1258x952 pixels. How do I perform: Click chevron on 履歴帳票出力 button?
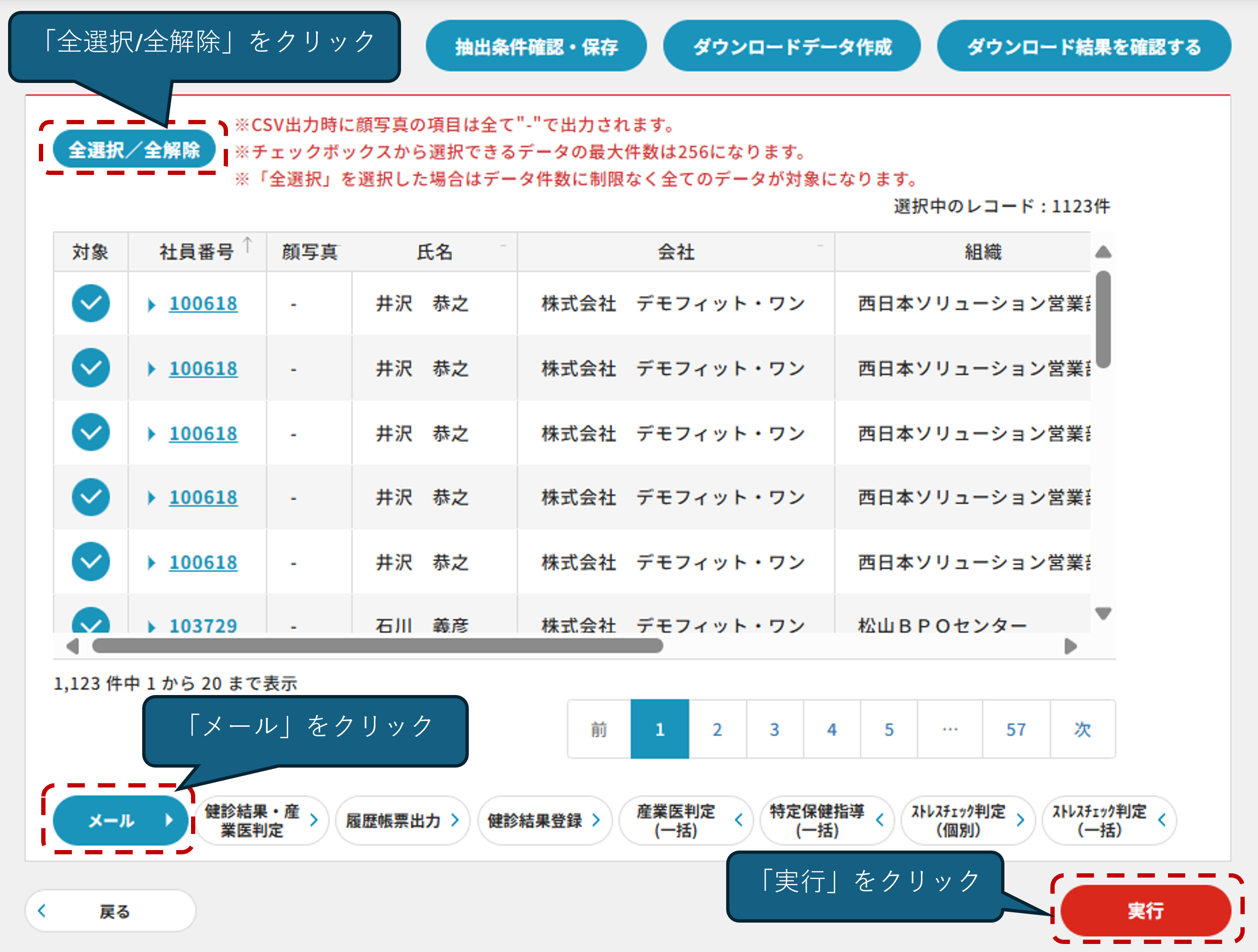point(455,820)
